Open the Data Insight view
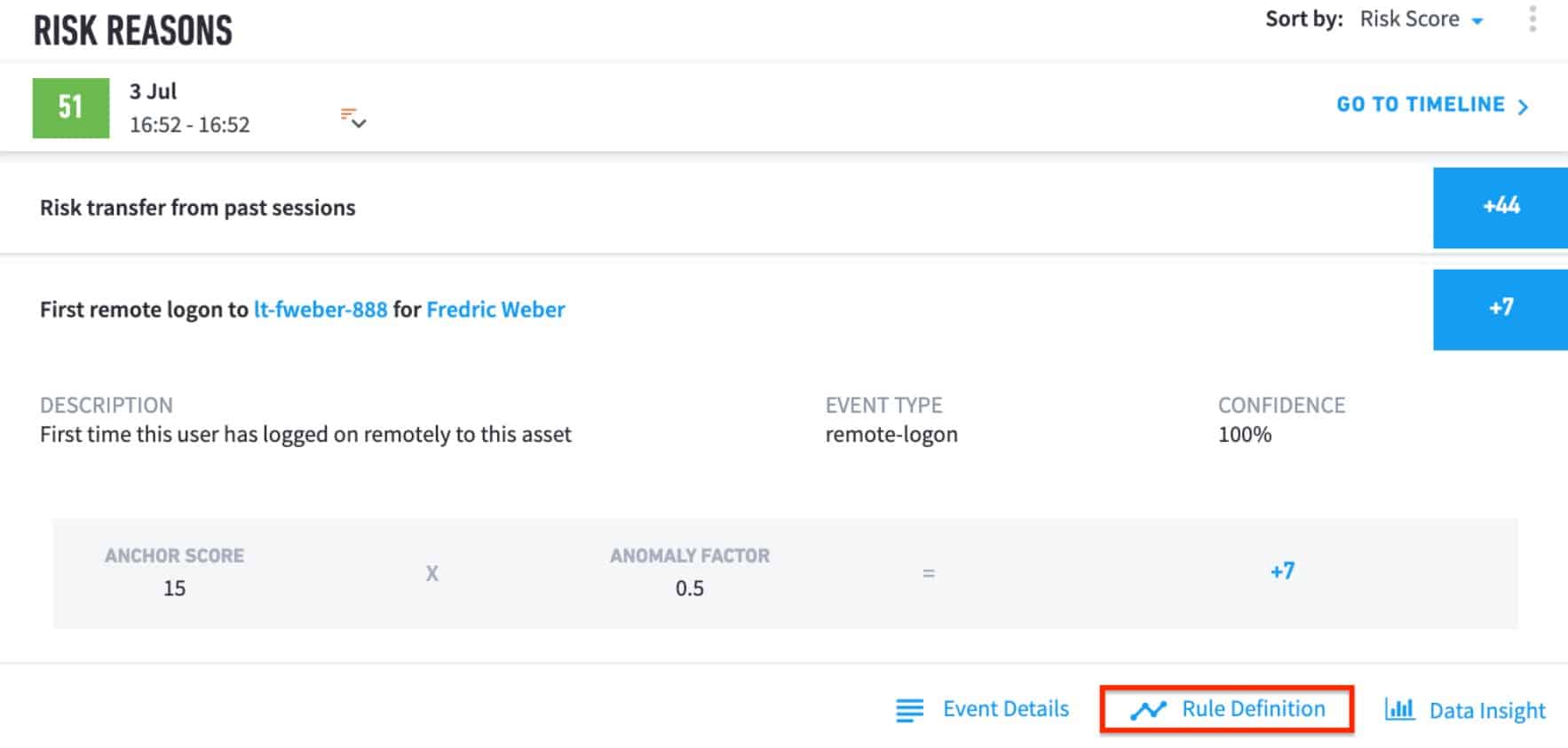The image size is (1568, 748). [1465, 710]
